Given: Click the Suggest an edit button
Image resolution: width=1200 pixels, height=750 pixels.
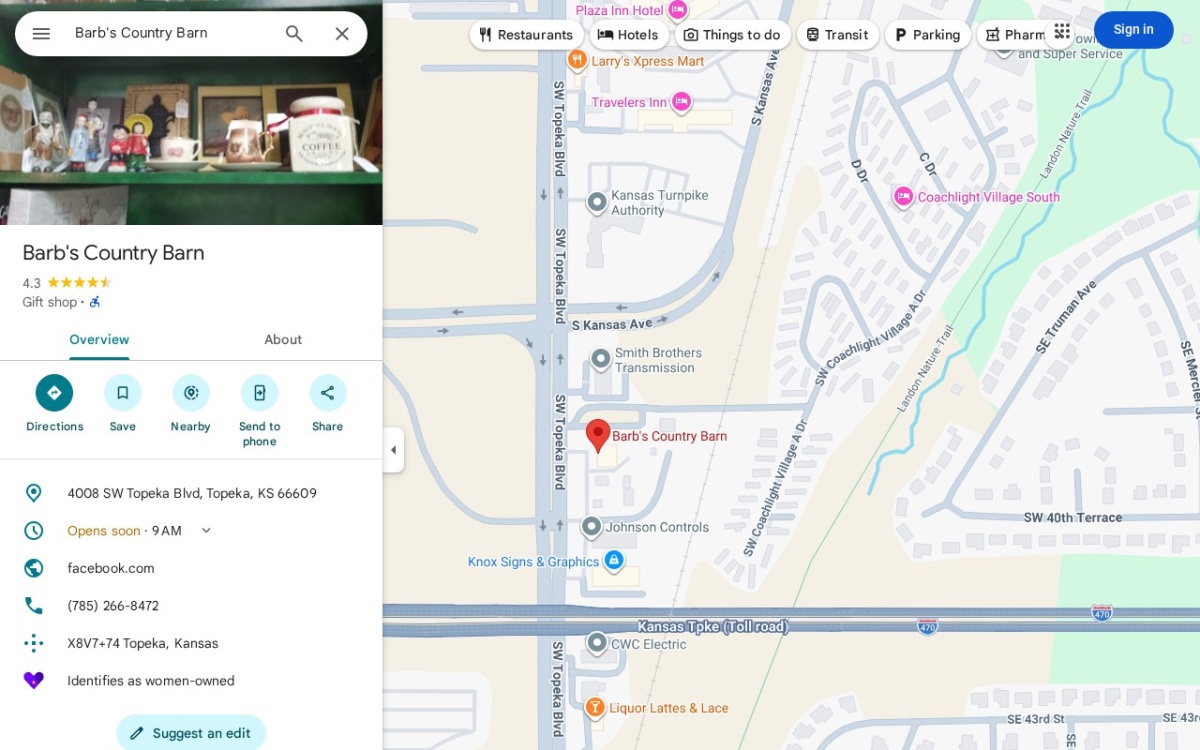Looking at the screenshot, I should (x=191, y=733).
